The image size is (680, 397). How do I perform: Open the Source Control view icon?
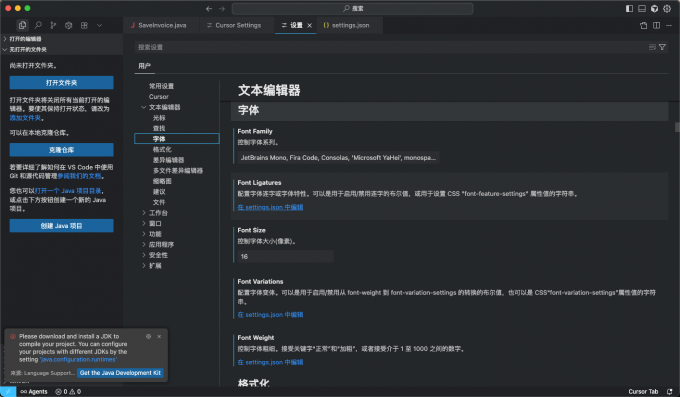click(x=53, y=25)
